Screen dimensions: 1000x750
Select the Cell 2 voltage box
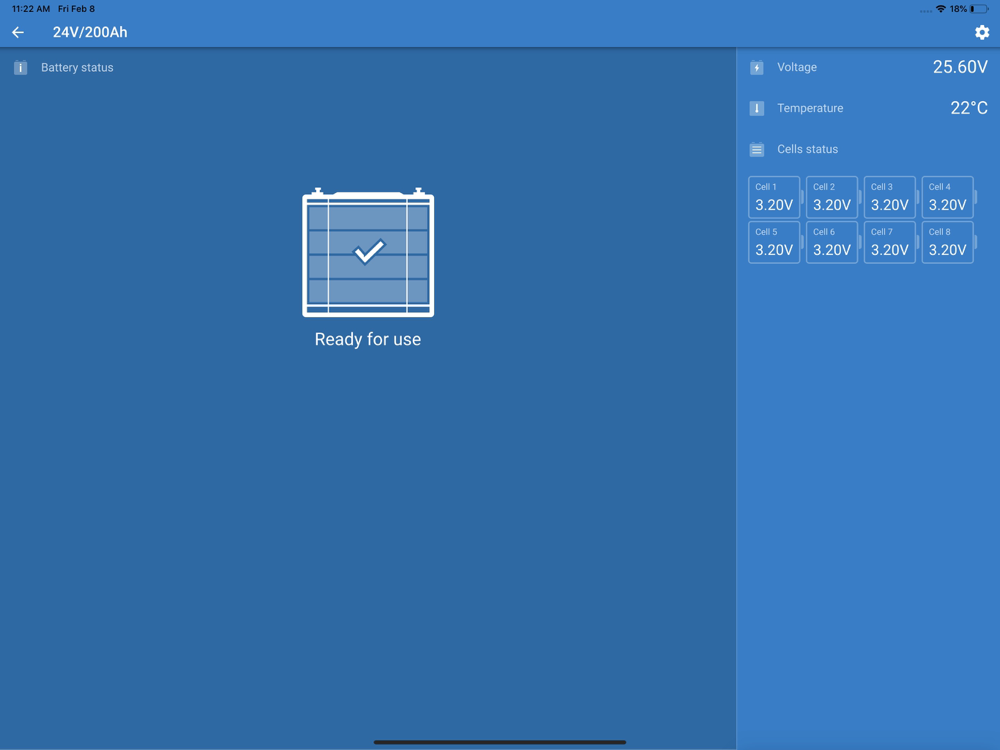click(x=832, y=197)
